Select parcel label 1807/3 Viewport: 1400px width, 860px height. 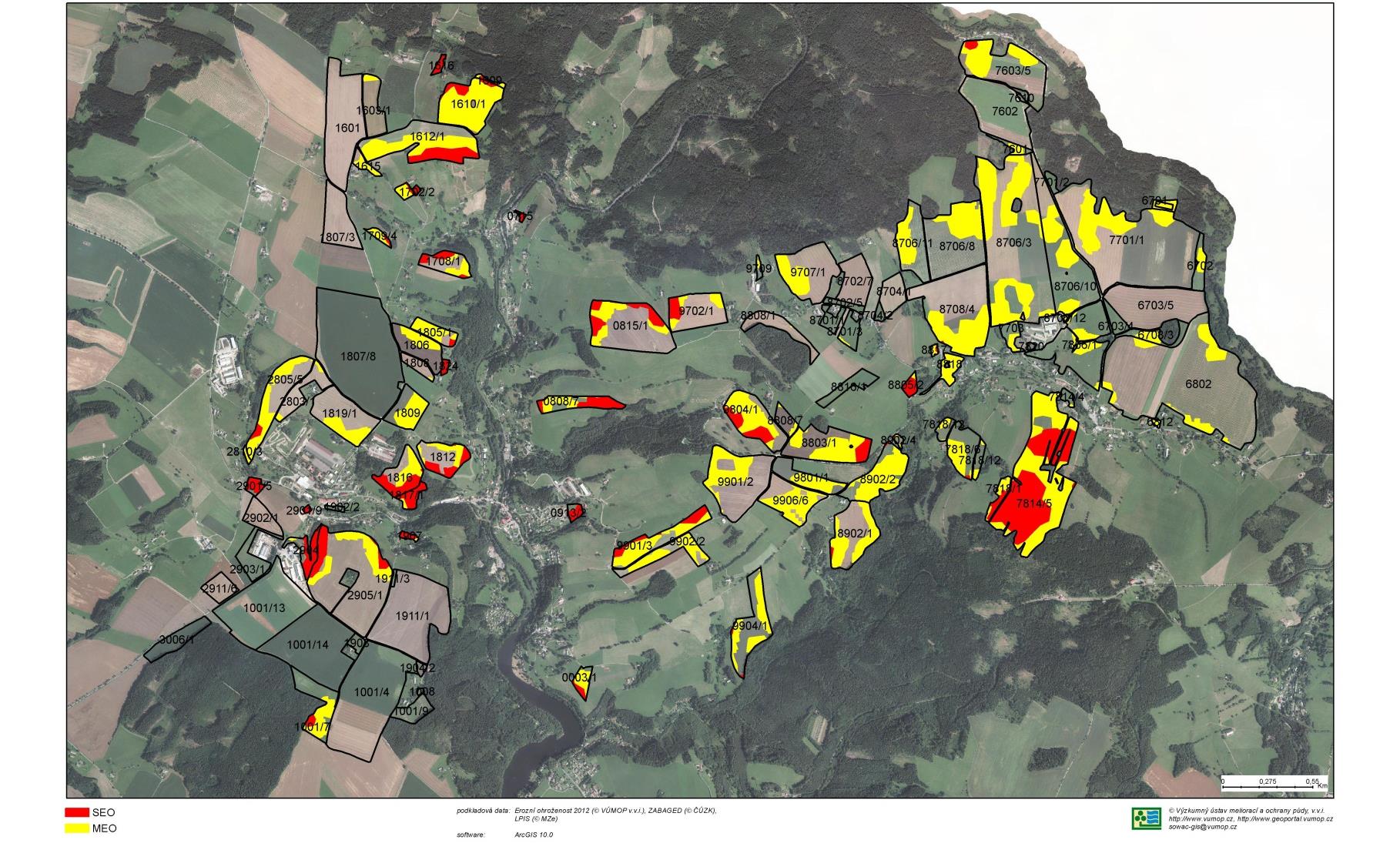337,237
